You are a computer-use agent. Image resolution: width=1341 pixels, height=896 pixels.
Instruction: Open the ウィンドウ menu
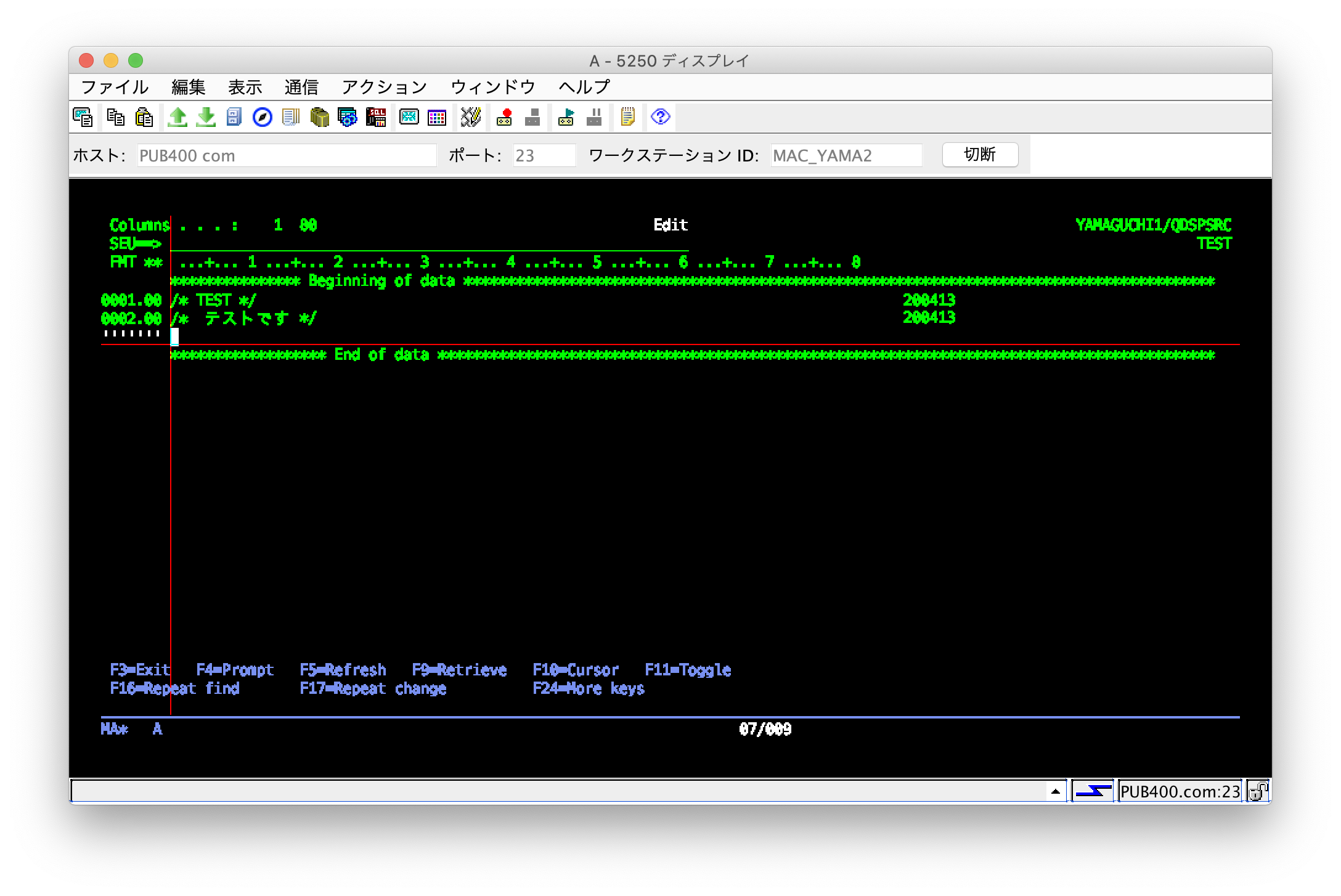pyautogui.click(x=492, y=87)
